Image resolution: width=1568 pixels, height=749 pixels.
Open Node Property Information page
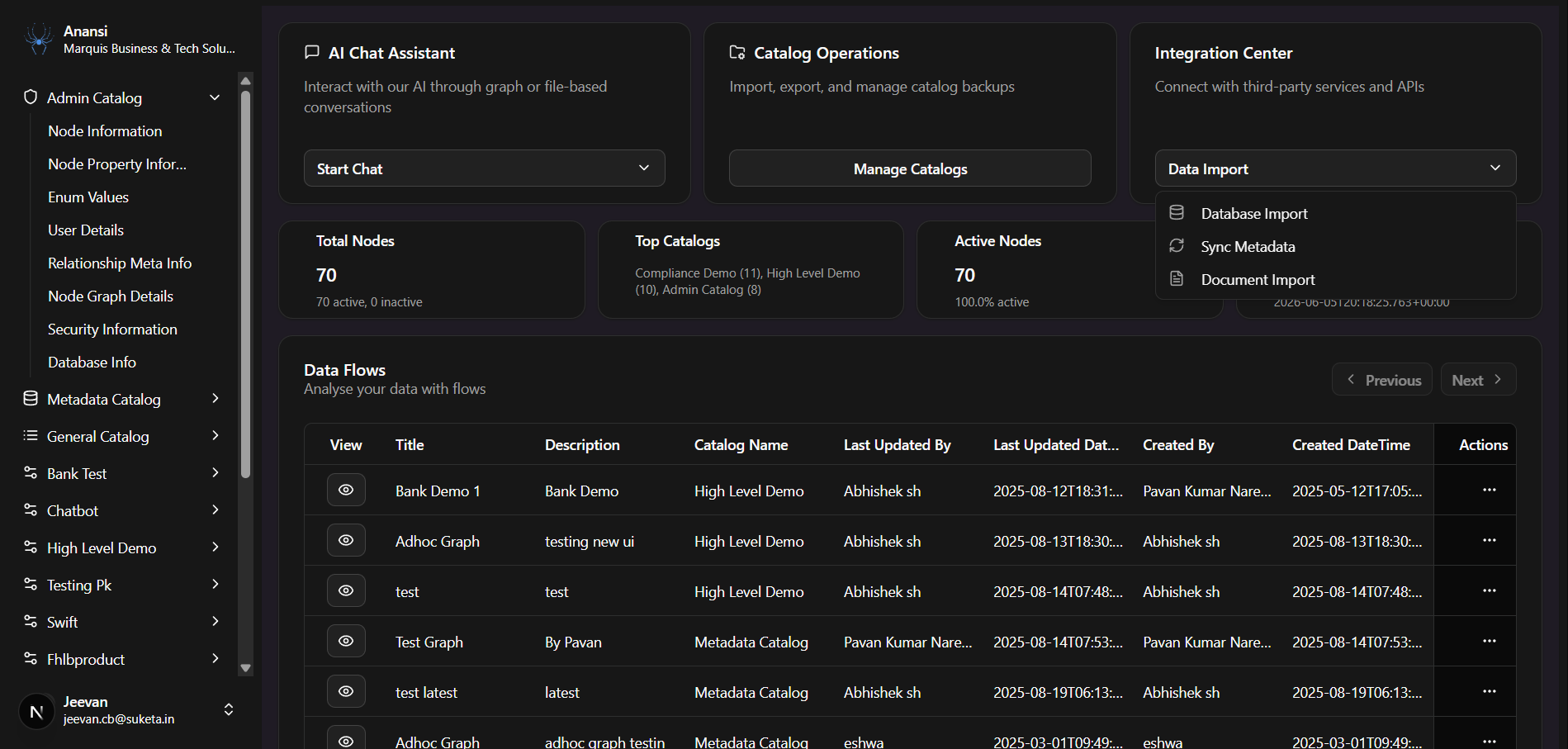(x=117, y=164)
